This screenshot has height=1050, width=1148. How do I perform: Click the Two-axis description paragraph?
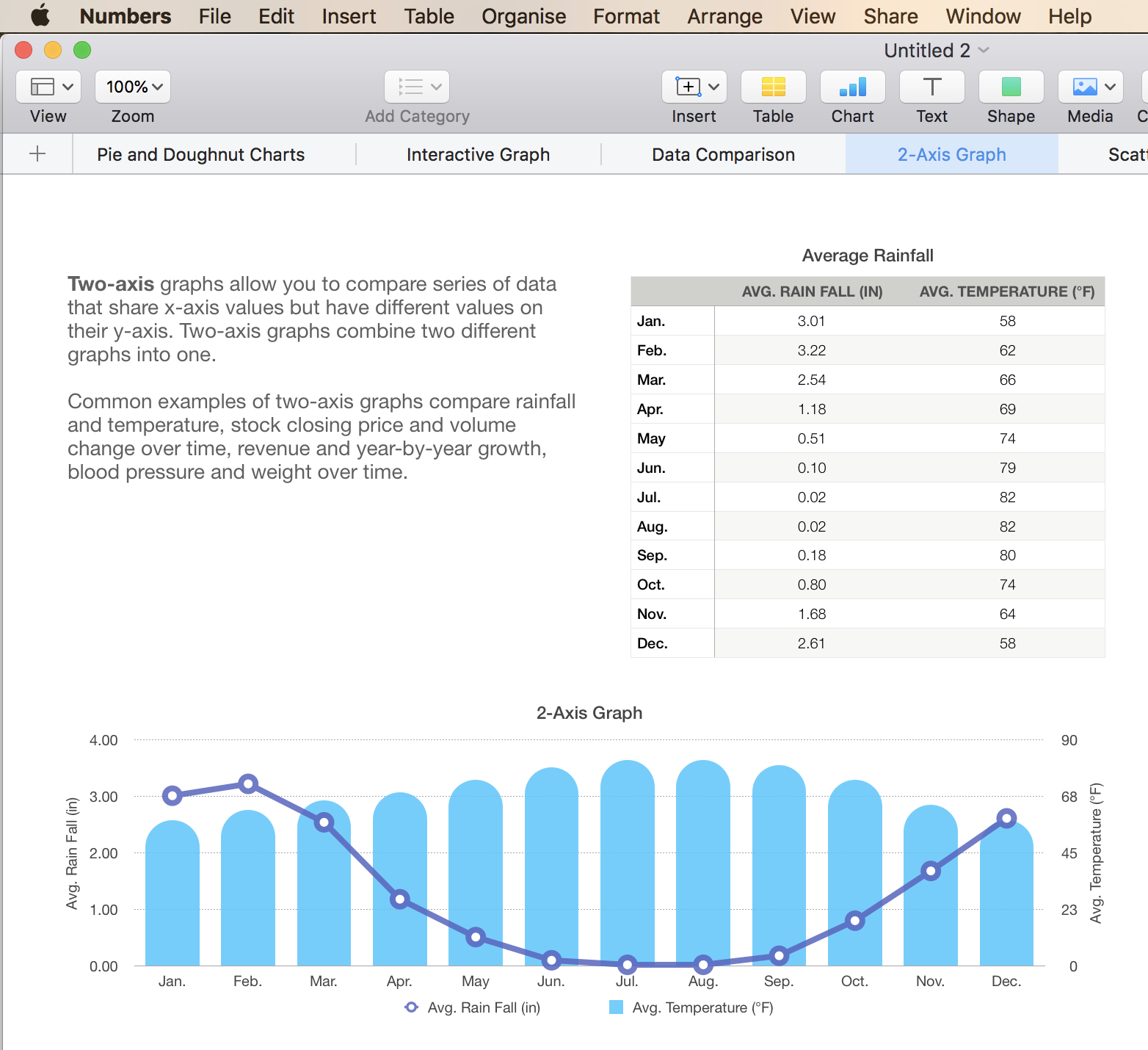(x=312, y=319)
